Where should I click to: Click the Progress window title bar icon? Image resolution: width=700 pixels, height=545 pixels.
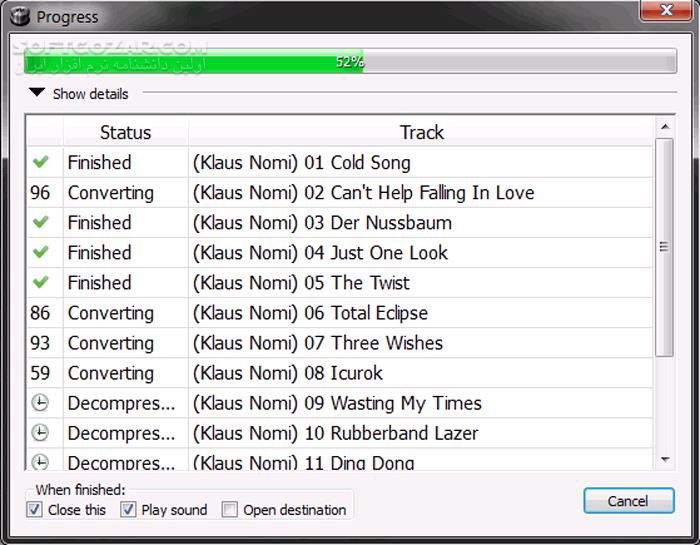click(x=16, y=16)
